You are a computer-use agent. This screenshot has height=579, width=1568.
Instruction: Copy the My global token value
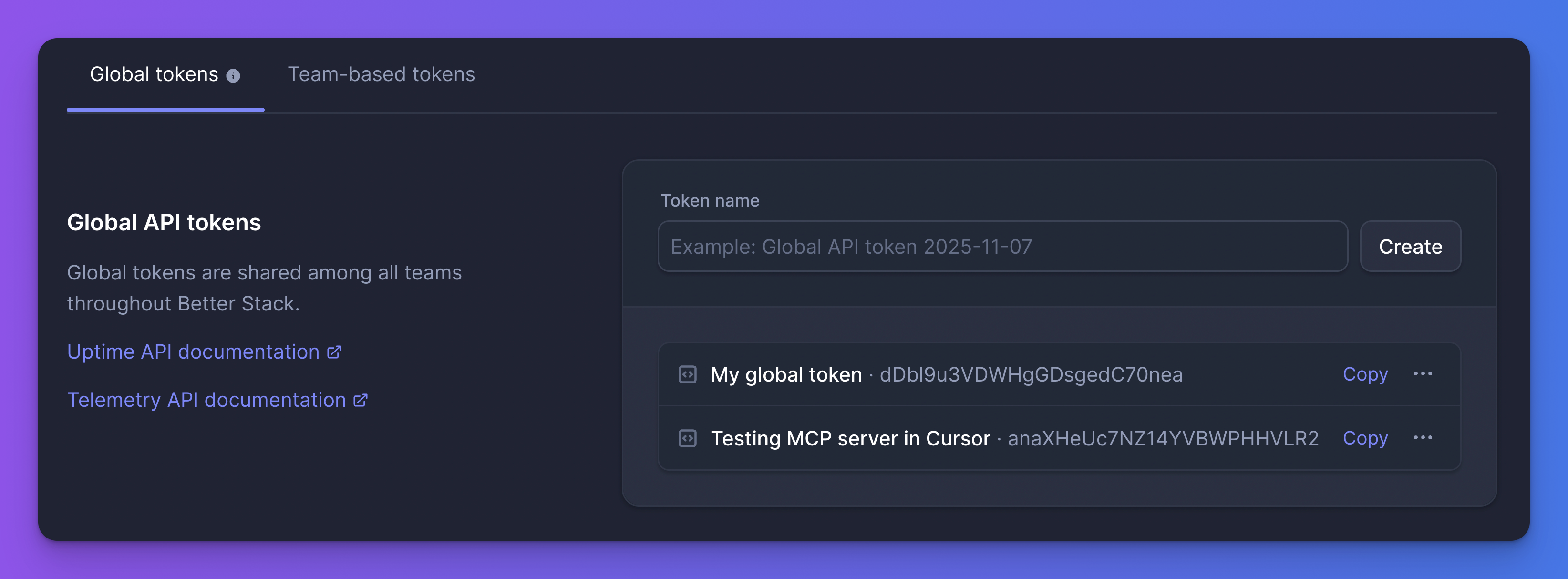[x=1365, y=374]
